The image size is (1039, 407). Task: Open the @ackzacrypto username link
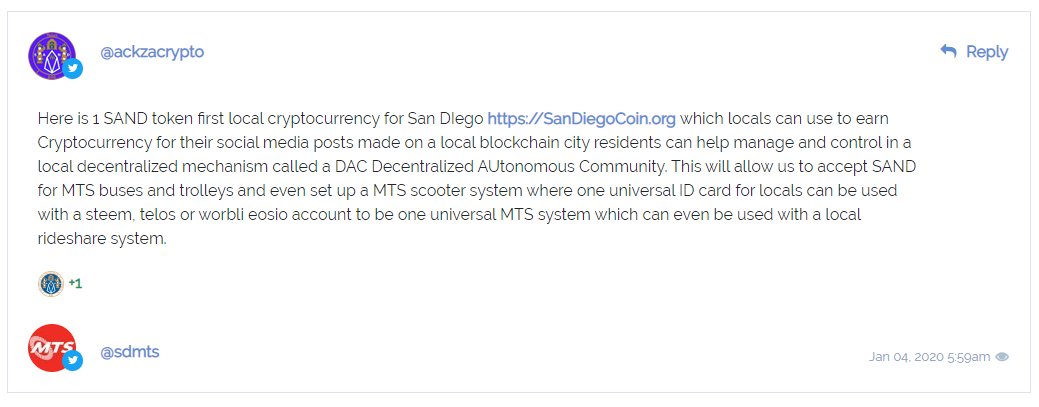pyautogui.click(x=152, y=52)
